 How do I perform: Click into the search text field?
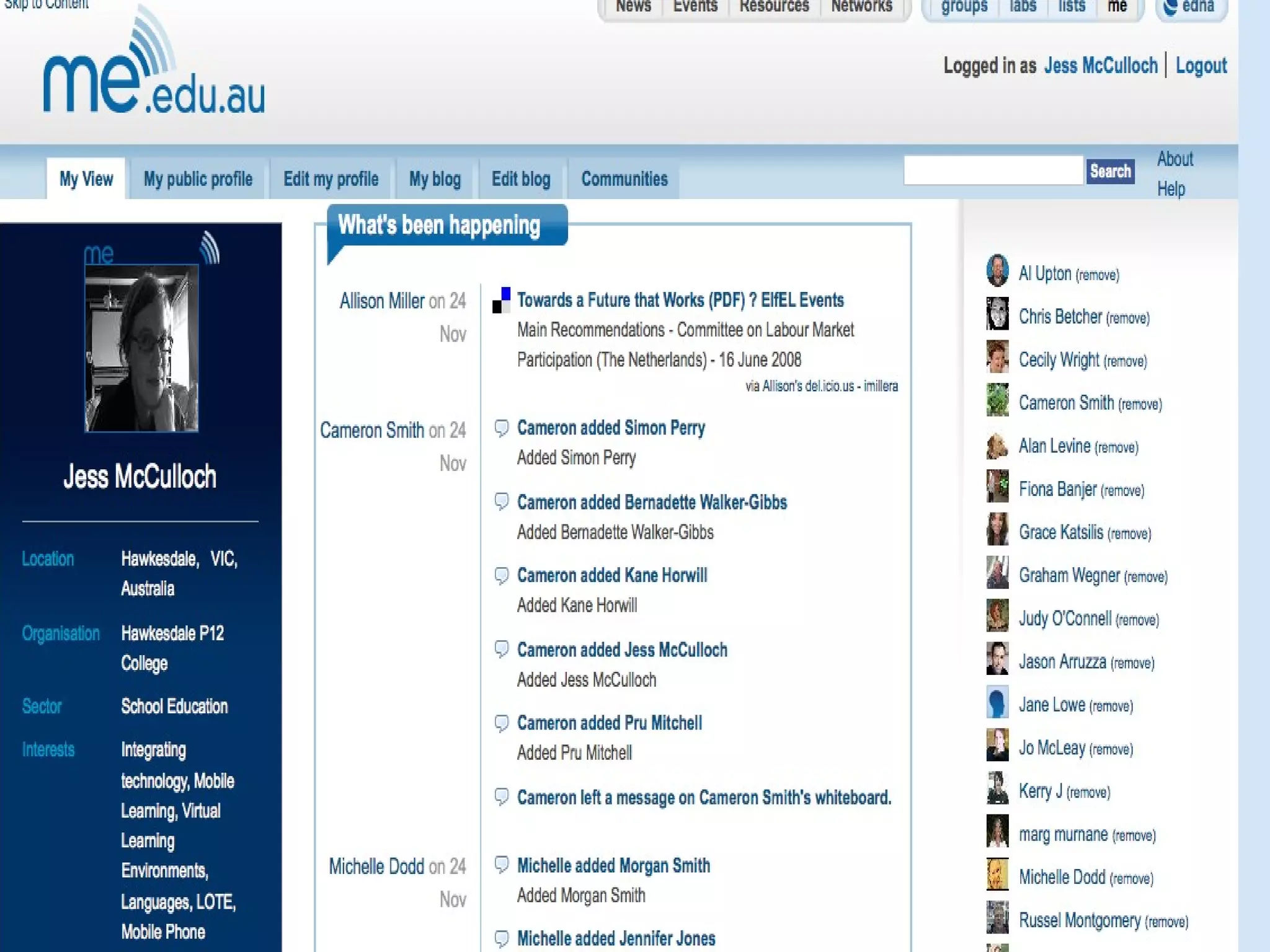point(993,170)
